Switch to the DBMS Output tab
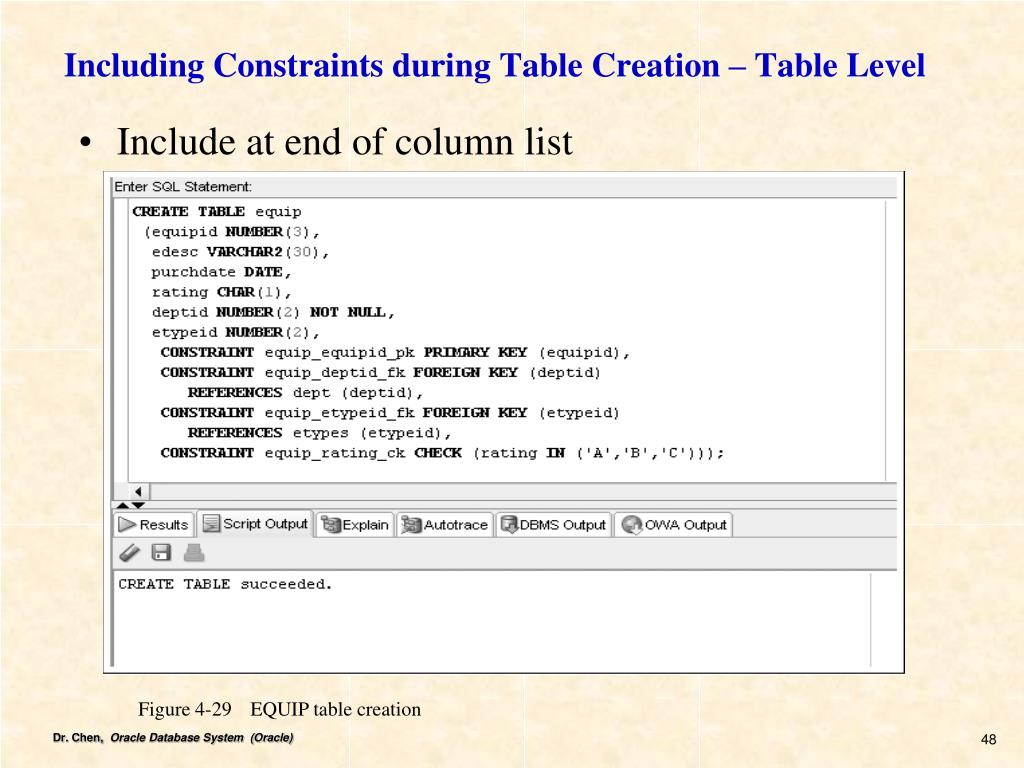This screenshot has height=768, width=1024. (x=553, y=524)
